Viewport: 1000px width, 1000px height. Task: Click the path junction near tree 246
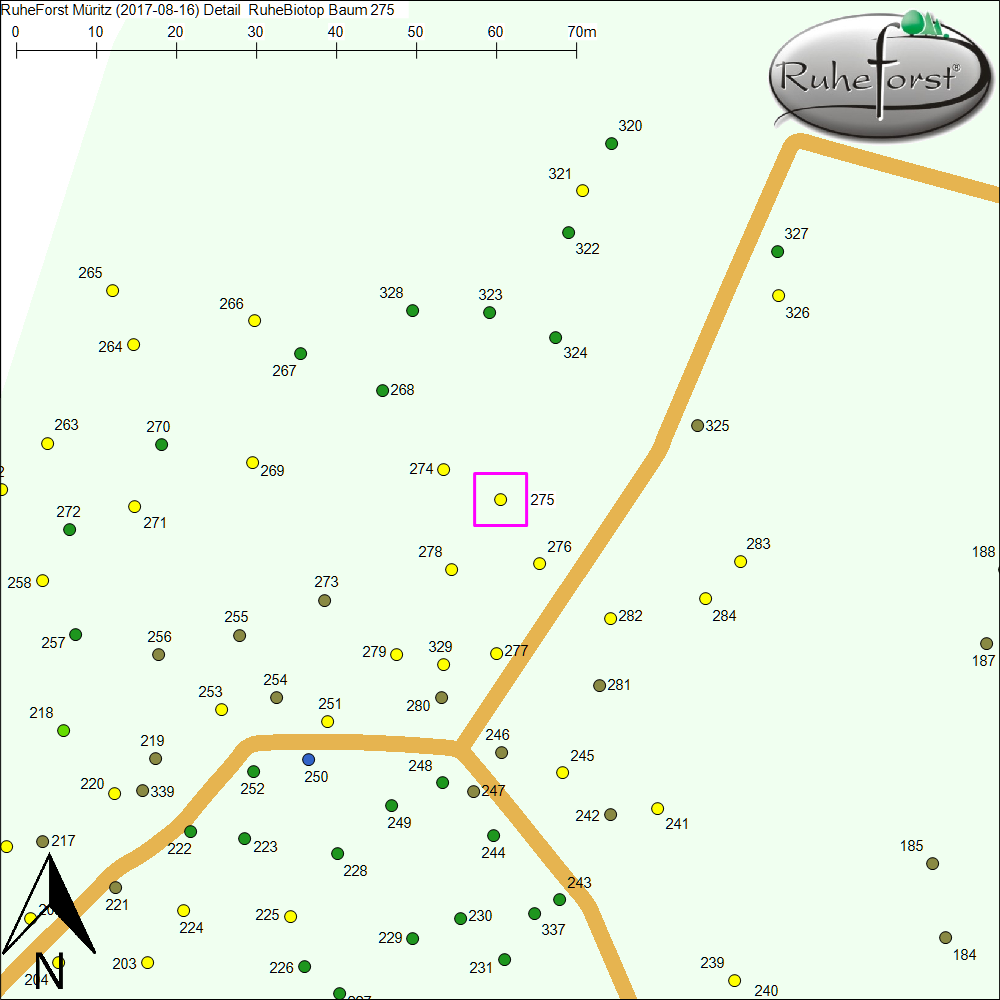pyautogui.click(x=458, y=747)
